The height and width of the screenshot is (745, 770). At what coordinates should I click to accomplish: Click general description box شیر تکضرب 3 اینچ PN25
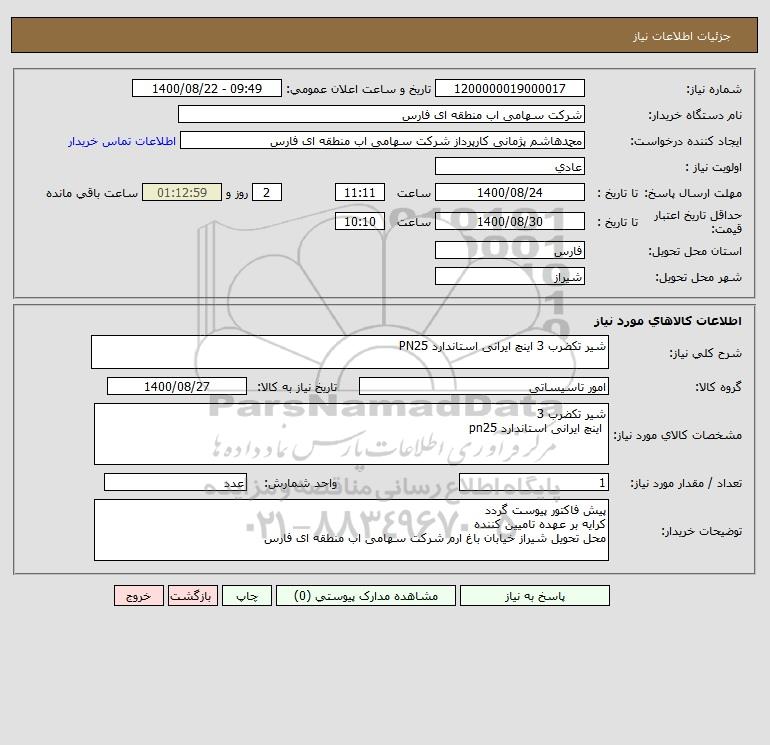coord(350,352)
